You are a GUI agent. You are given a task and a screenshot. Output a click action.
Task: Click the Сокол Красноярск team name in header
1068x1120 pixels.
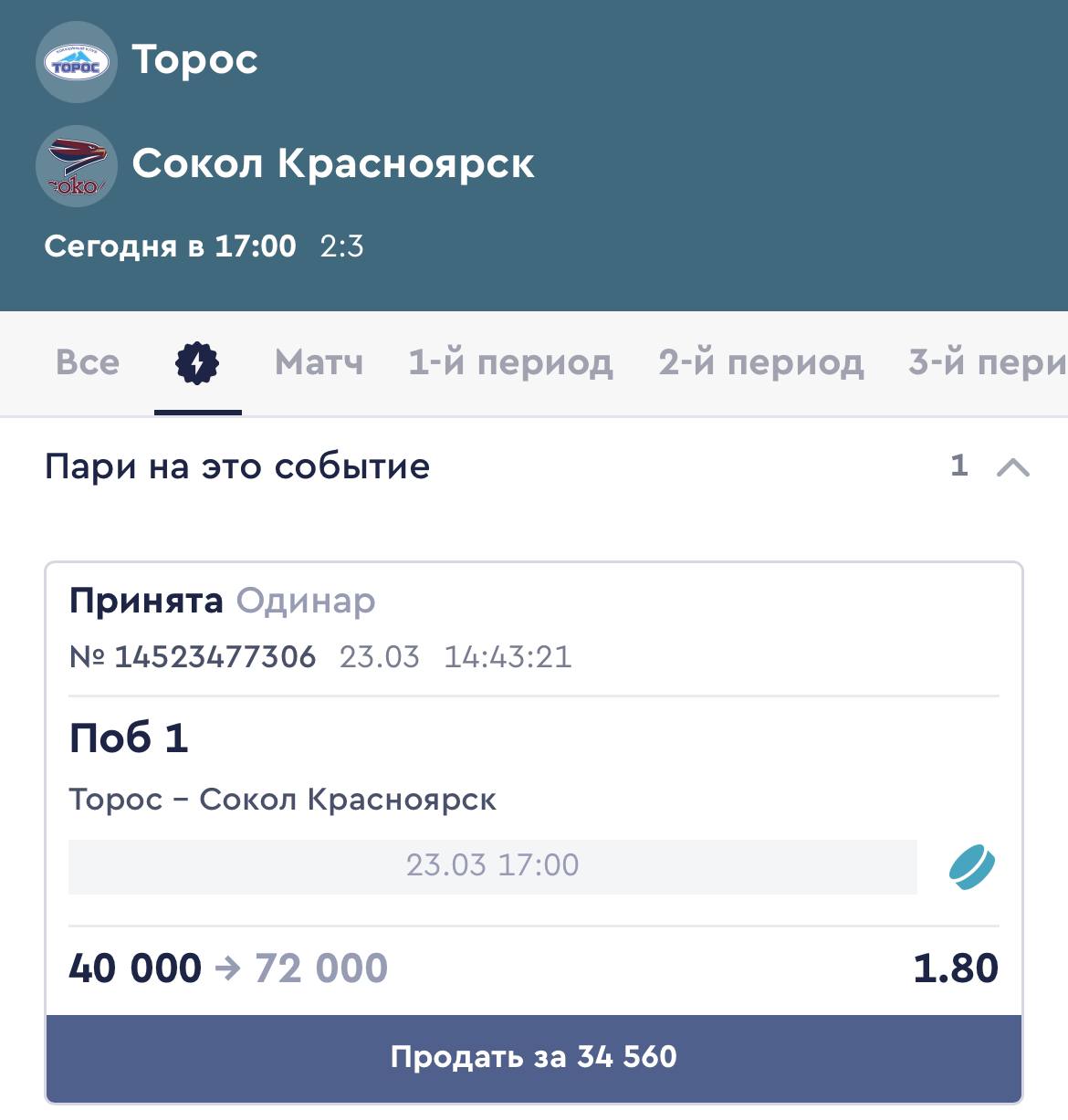click(x=333, y=164)
